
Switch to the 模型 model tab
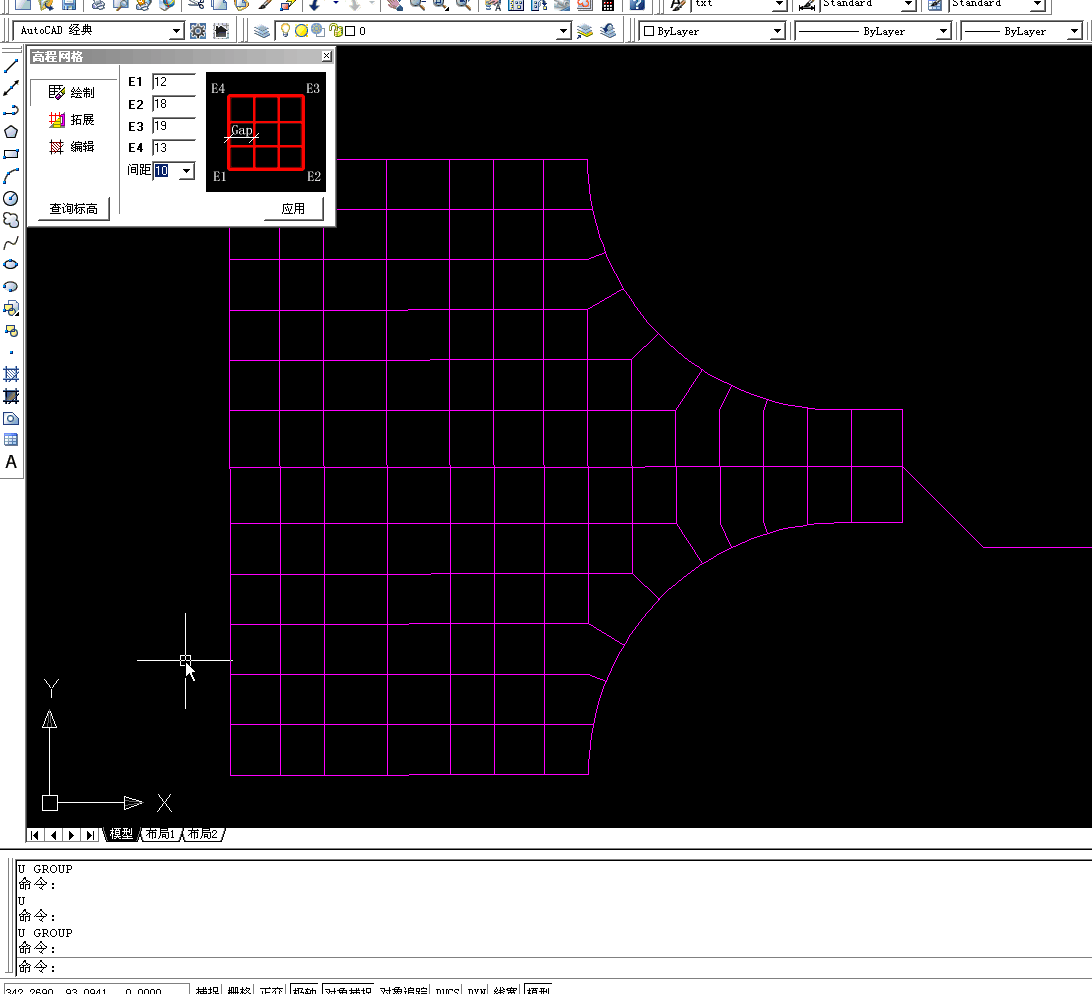(x=121, y=834)
